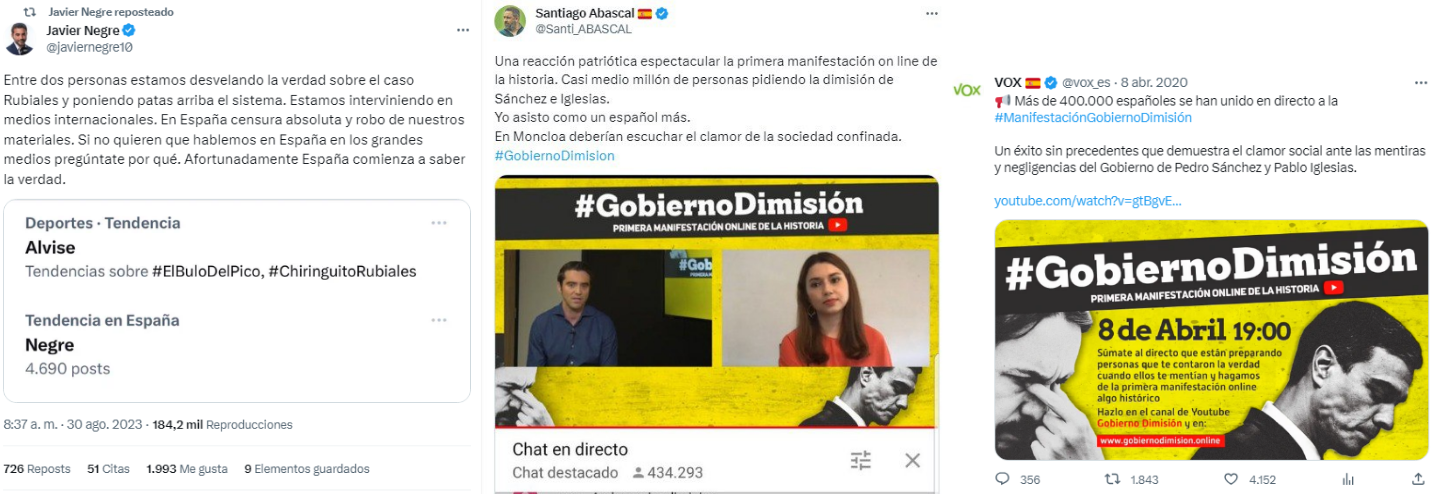
Task: View the 51 Citas quotes
Action: pos(108,469)
